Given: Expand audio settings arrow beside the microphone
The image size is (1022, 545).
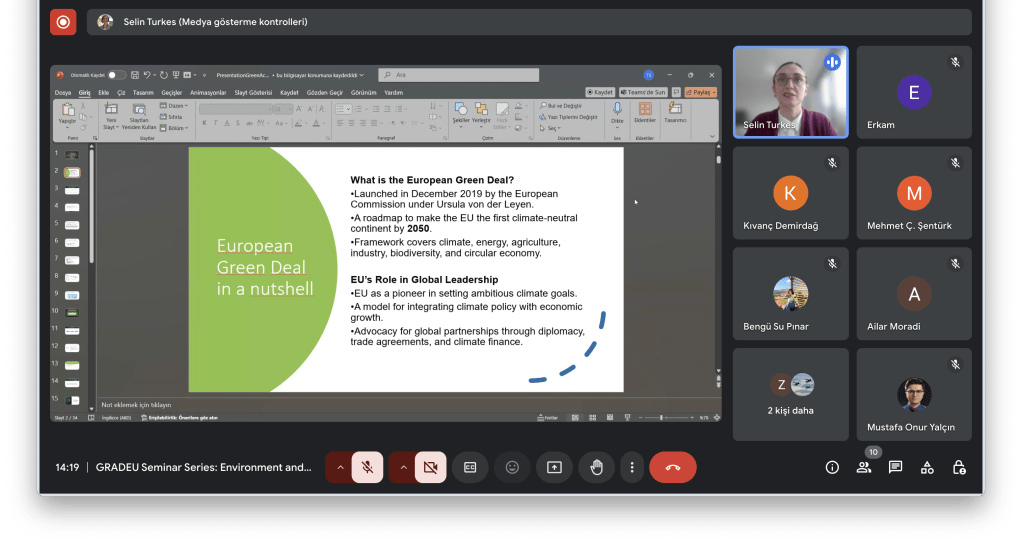Looking at the screenshot, I should pyautogui.click(x=340, y=467).
